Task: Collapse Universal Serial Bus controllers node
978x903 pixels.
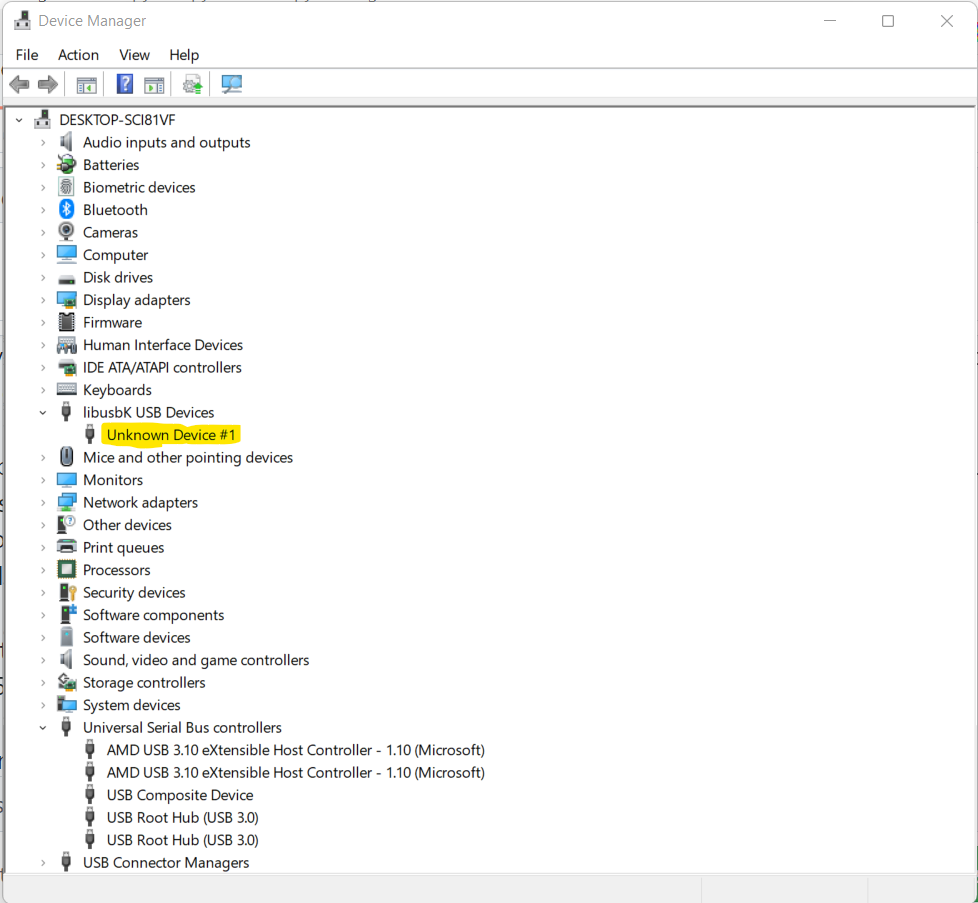Action: [x=43, y=727]
